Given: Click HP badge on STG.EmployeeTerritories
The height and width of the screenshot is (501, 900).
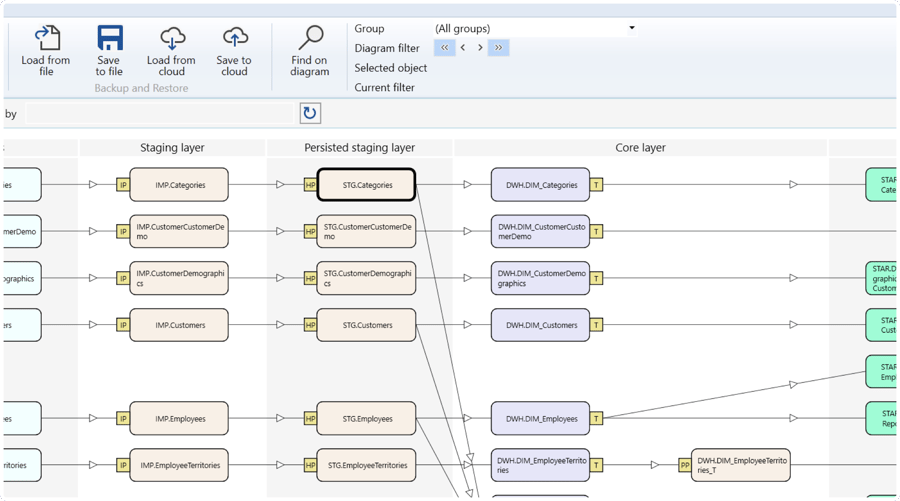Looking at the screenshot, I should (x=310, y=465).
